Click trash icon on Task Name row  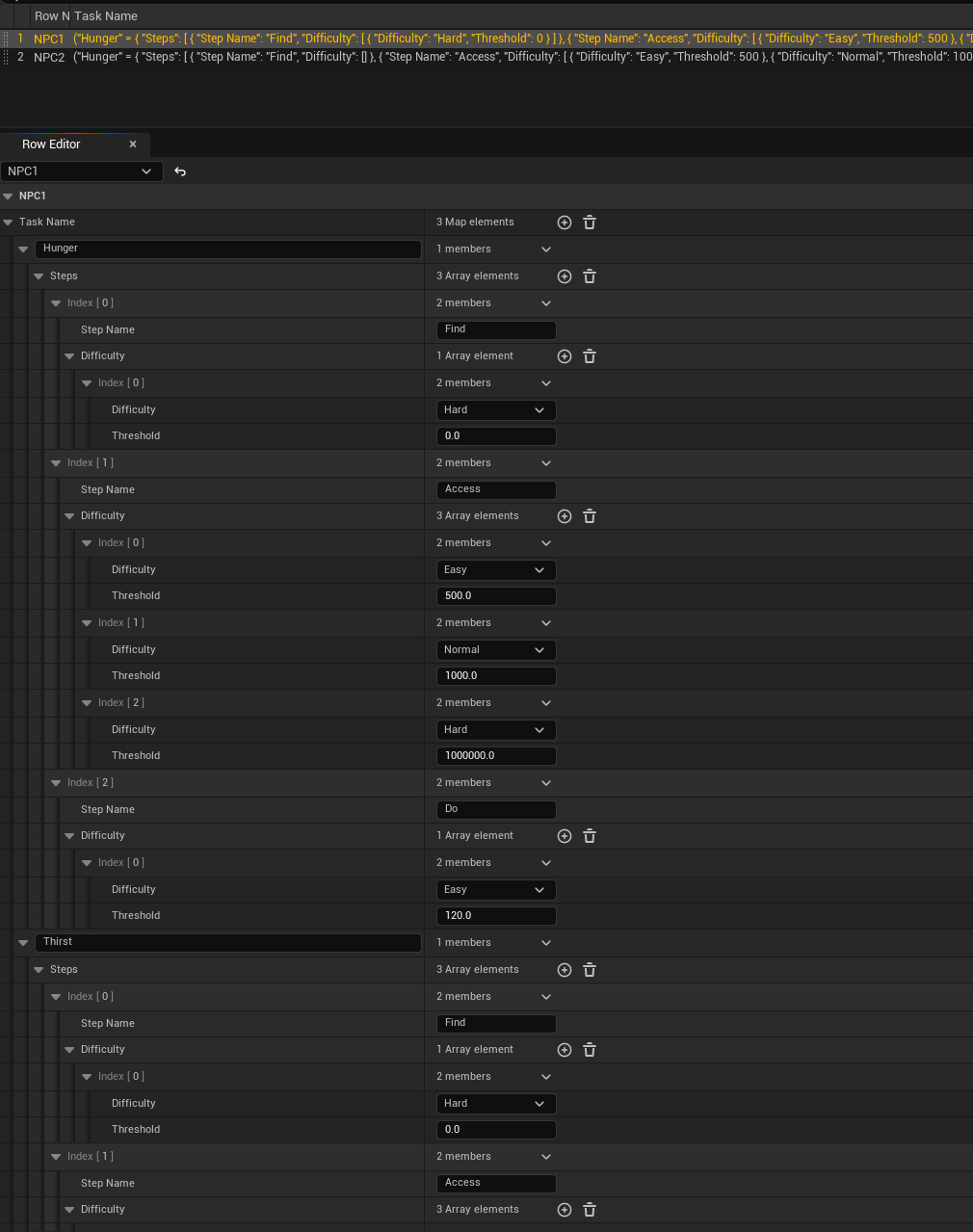pos(590,223)
